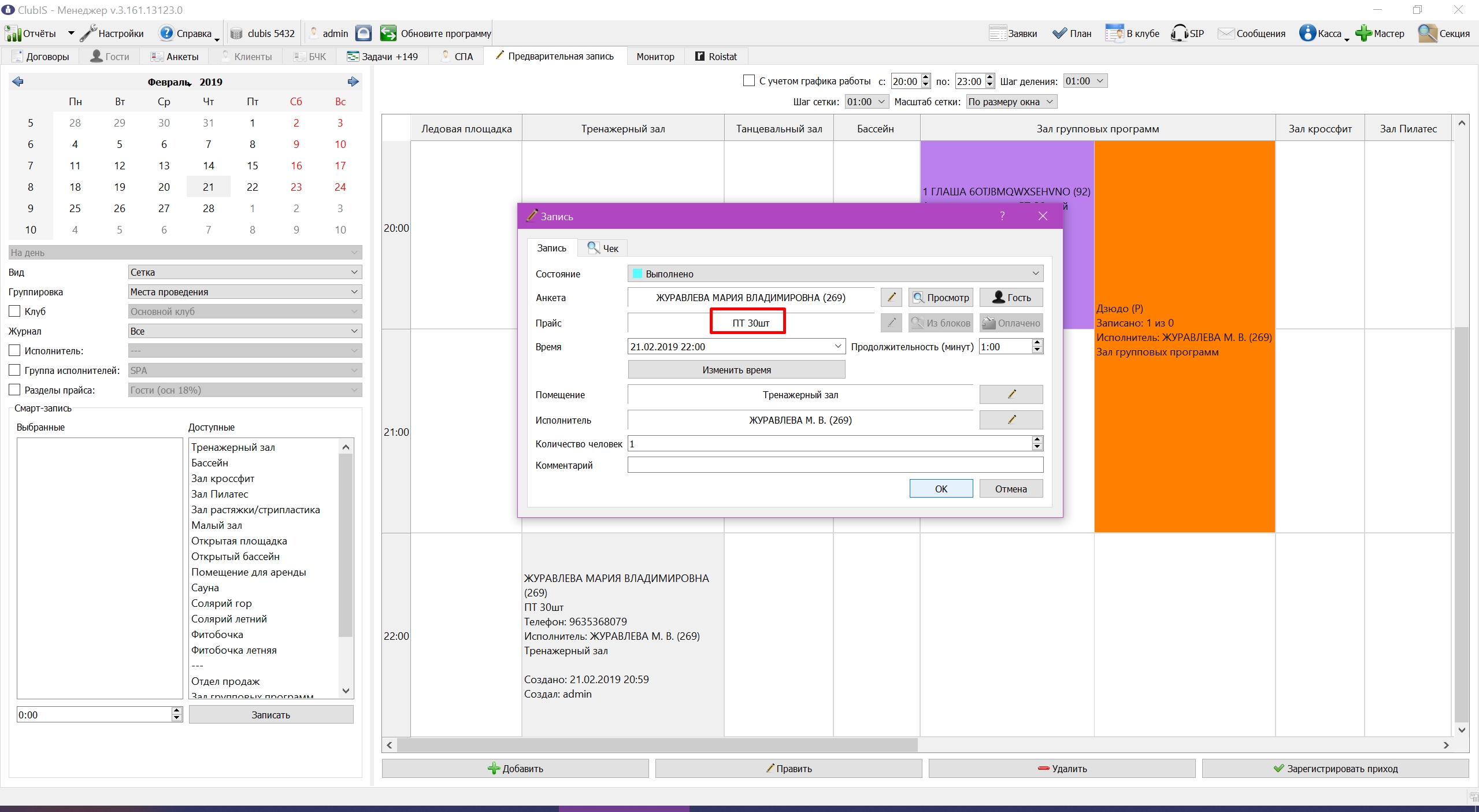Select Бассейн in Доступные list

[210, 463]
